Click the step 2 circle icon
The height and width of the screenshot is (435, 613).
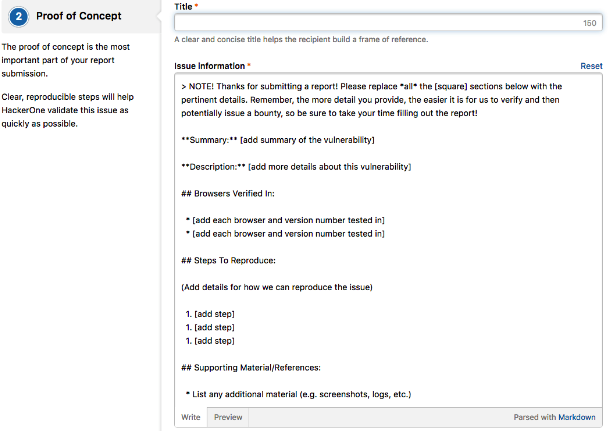19,16
